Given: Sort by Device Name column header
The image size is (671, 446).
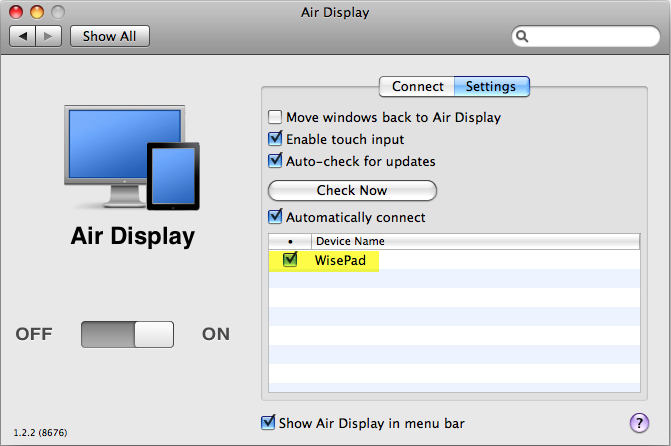Looking at the screenshot, I should pyautogui.click(x=475, y=241).
